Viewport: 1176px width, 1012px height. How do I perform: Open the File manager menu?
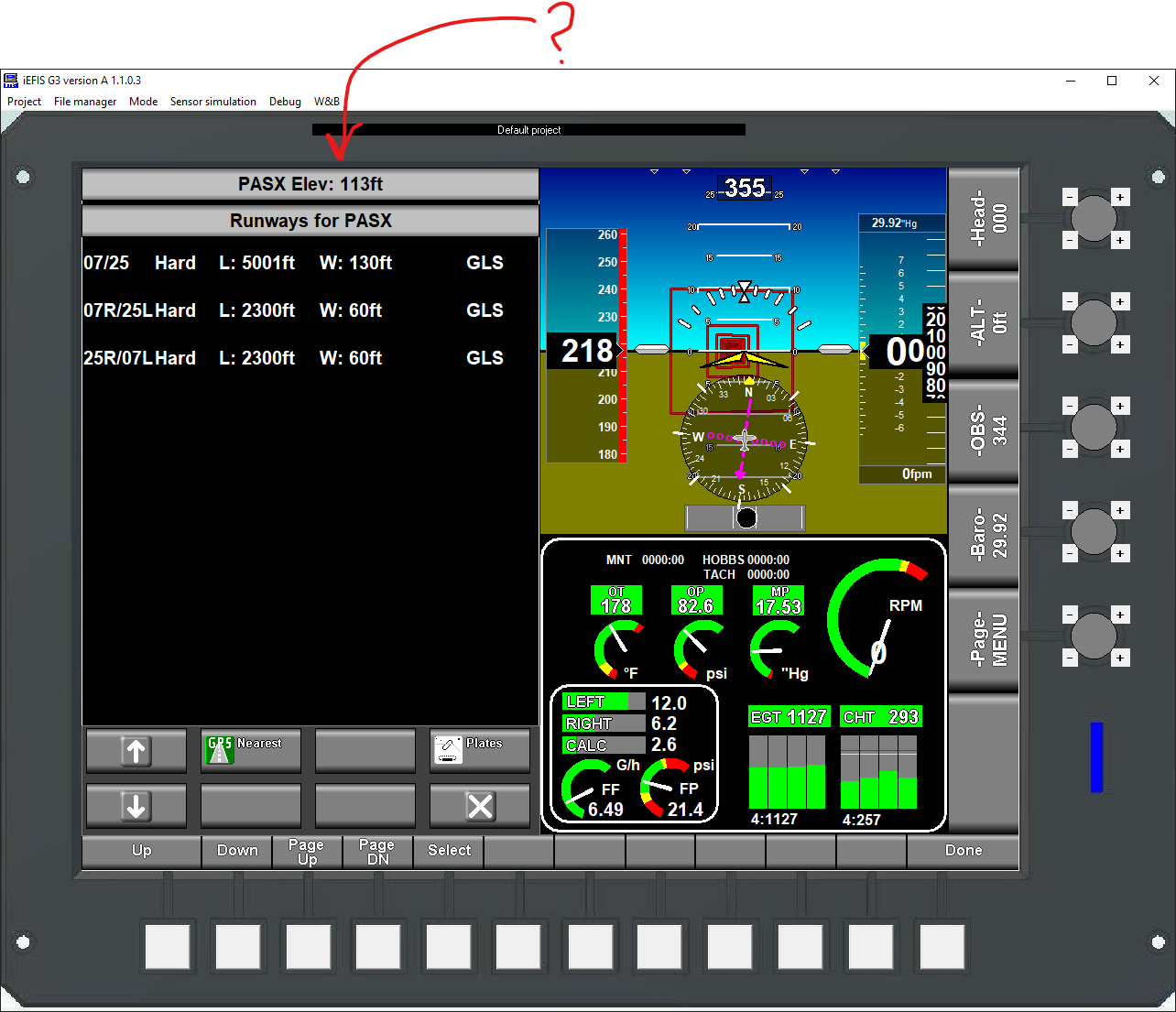point(85,102)
